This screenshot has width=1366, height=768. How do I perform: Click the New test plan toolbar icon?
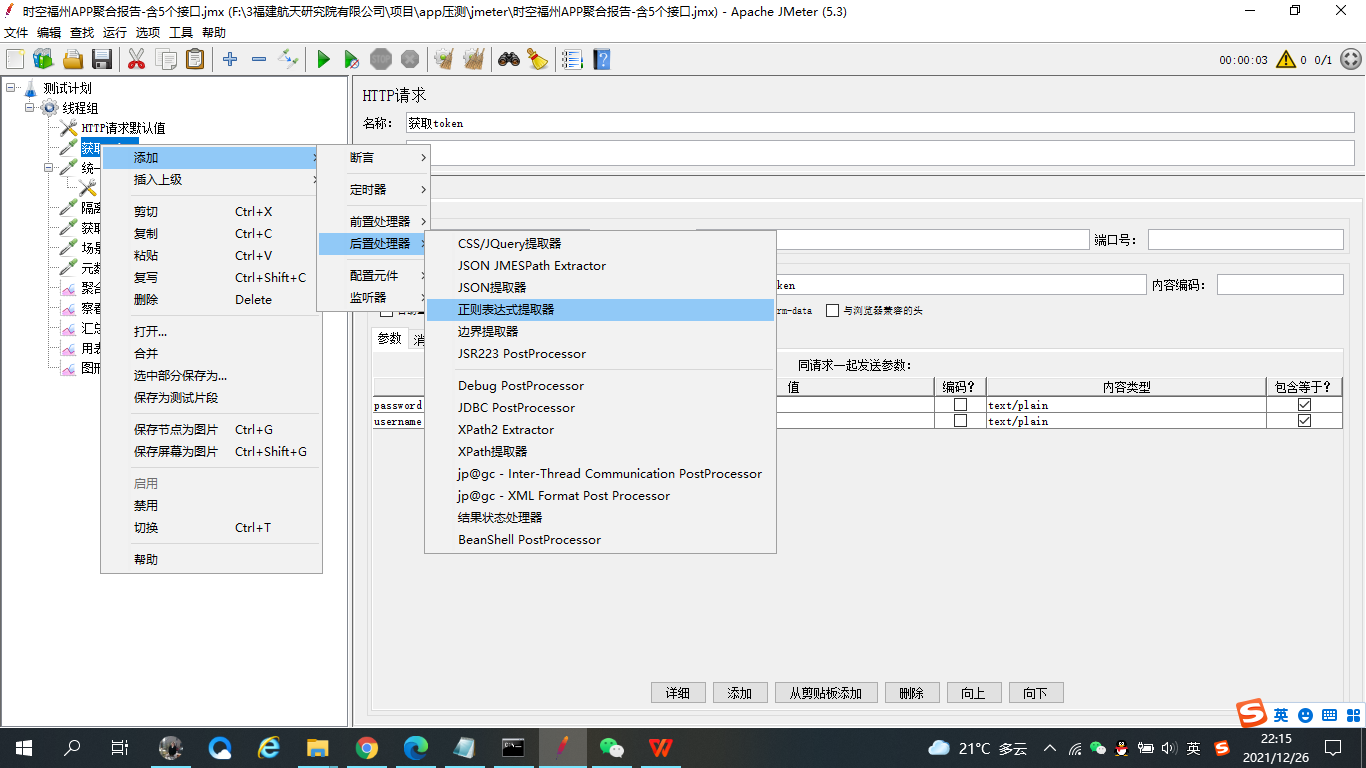[15, 60]
